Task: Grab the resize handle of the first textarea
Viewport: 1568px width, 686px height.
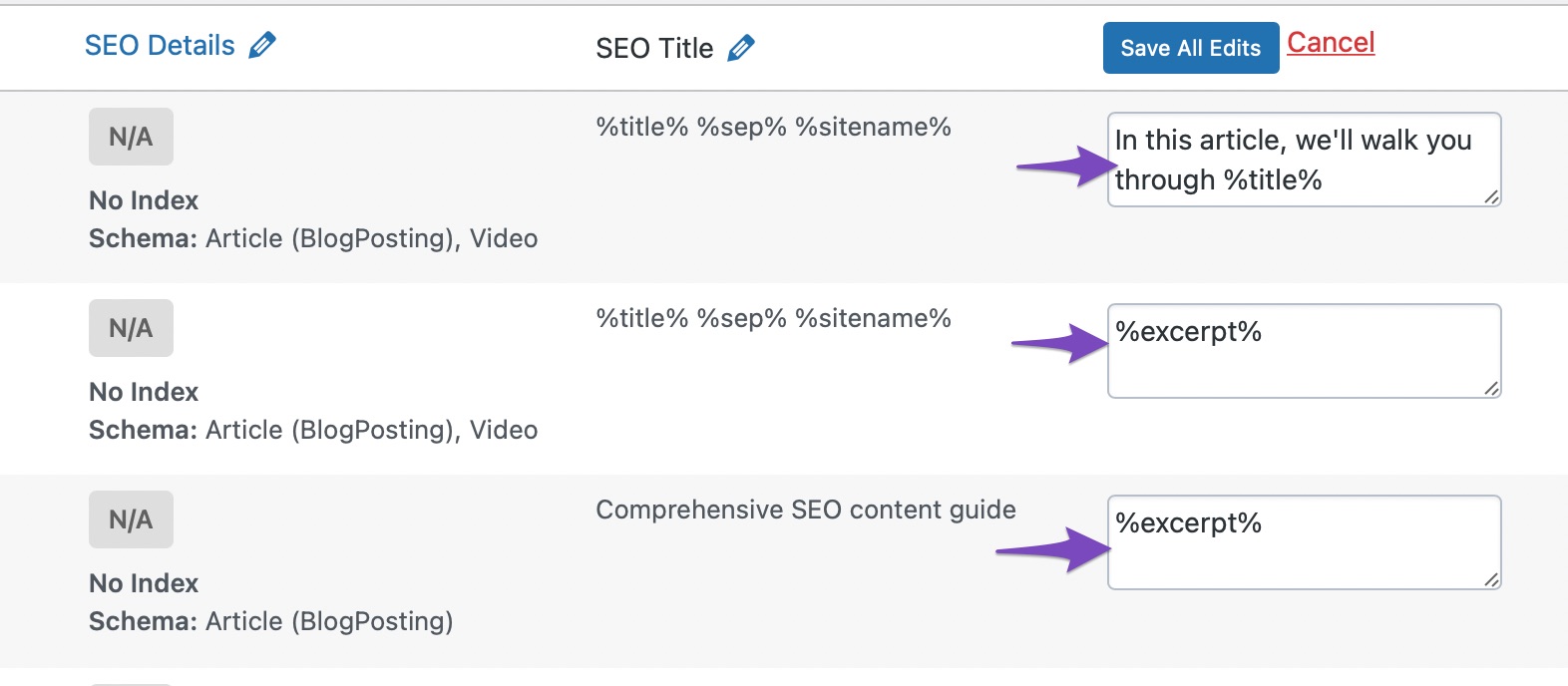Action: pyautogui.click(x=1491, y=197)
